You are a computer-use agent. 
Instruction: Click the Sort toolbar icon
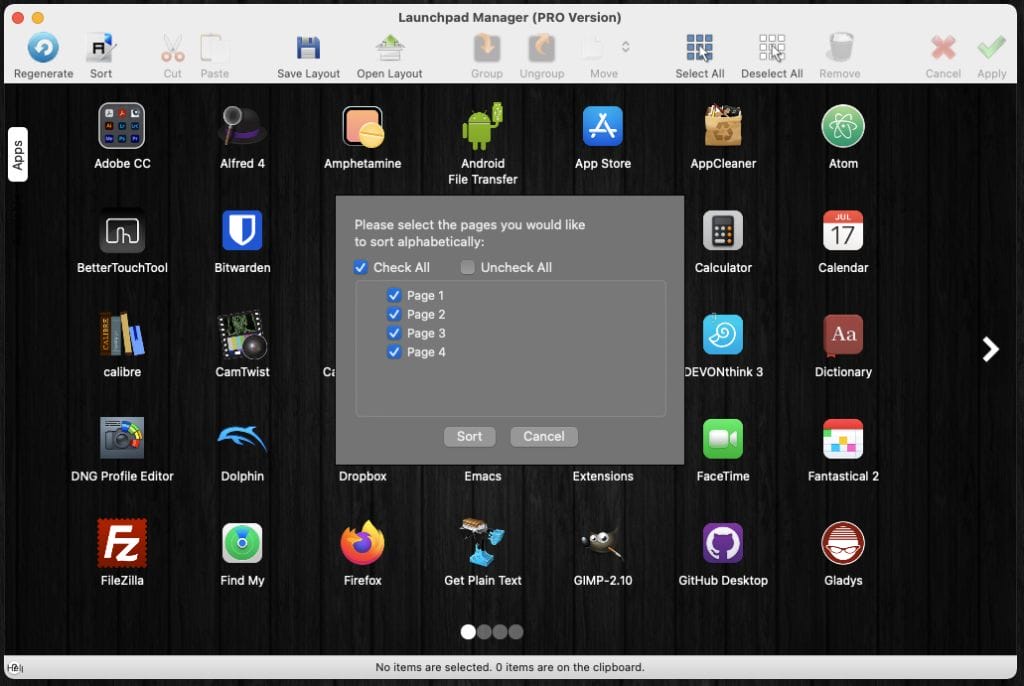[x=101, y=48]
